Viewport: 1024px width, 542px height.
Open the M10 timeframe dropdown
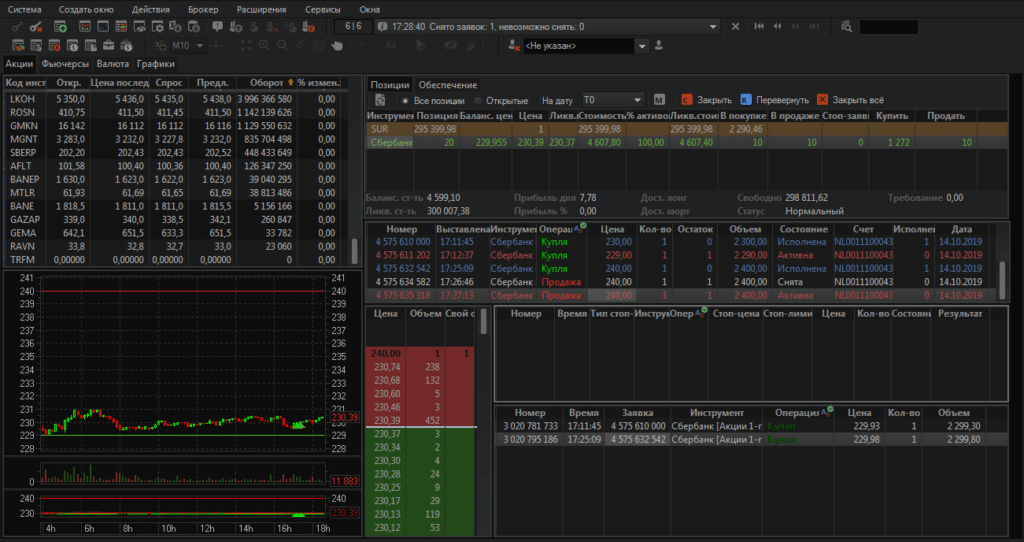(200, 46)
